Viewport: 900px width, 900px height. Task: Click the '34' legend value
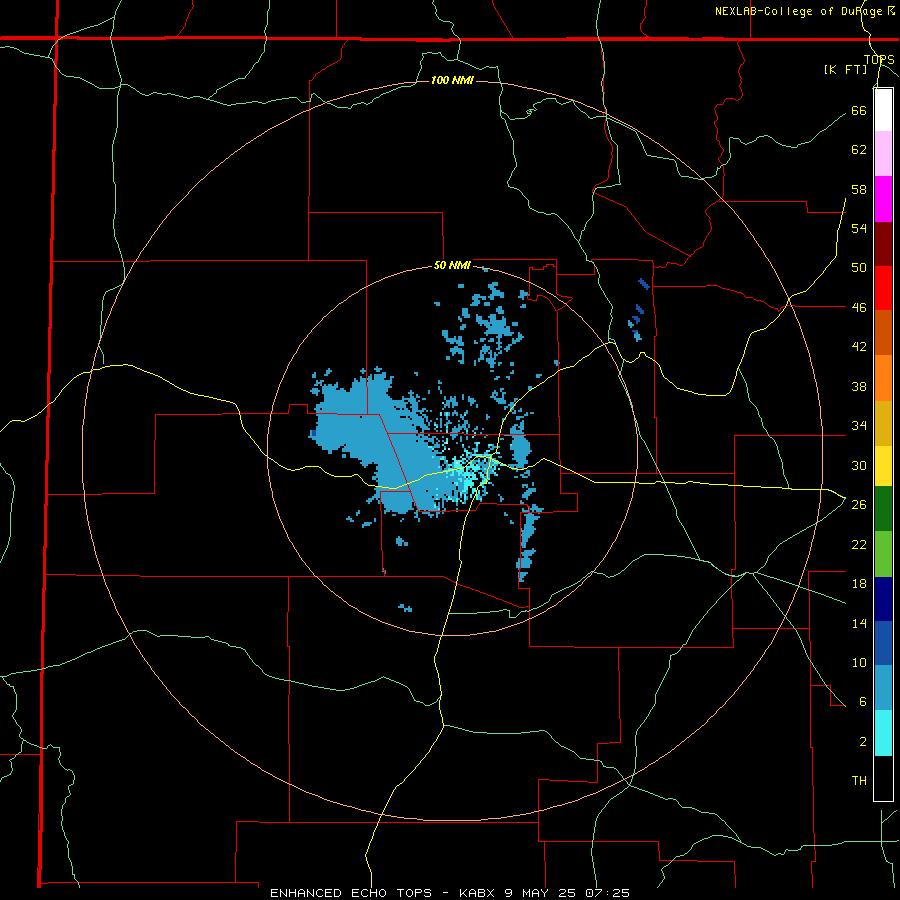coord(859,426)
